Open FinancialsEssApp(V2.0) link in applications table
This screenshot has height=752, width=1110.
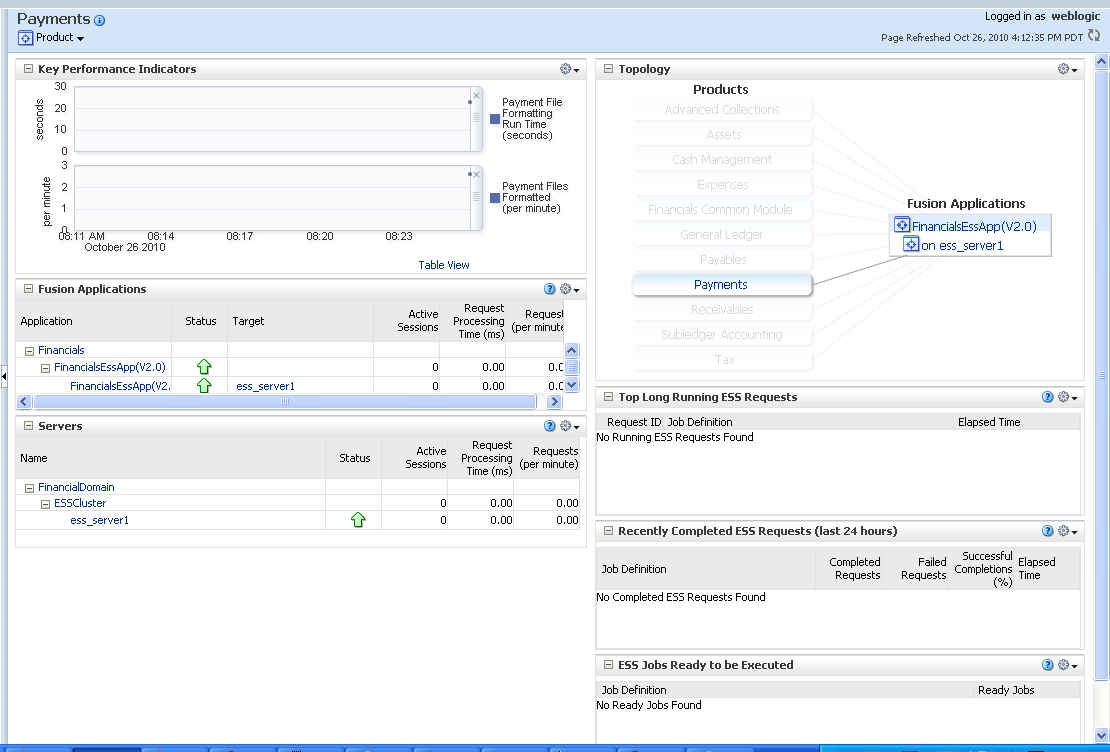pos(110,367)
